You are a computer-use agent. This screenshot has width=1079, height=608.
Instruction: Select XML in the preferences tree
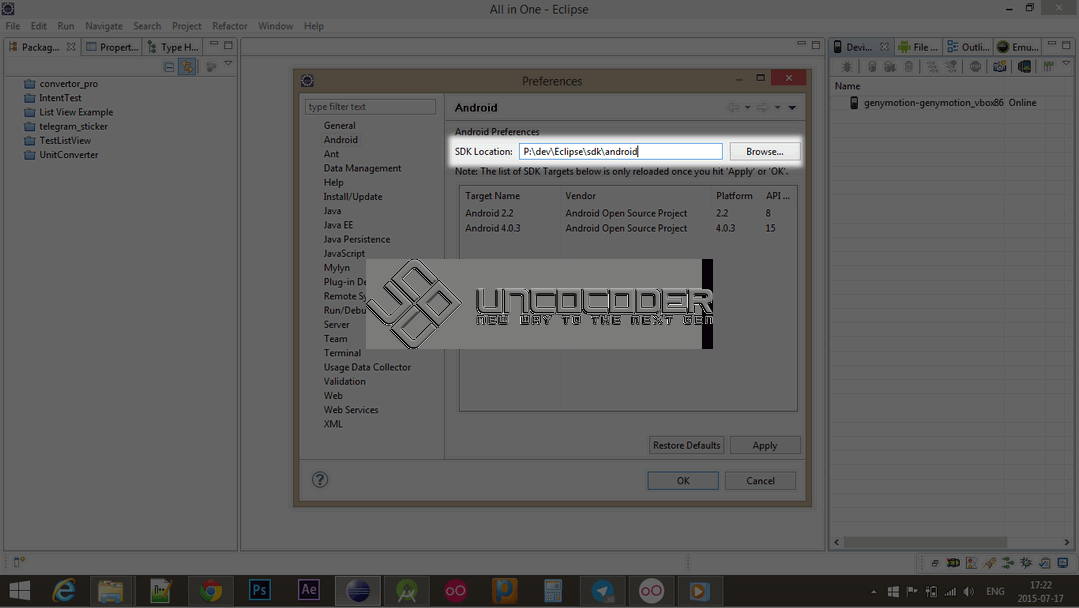click(333, 424)
